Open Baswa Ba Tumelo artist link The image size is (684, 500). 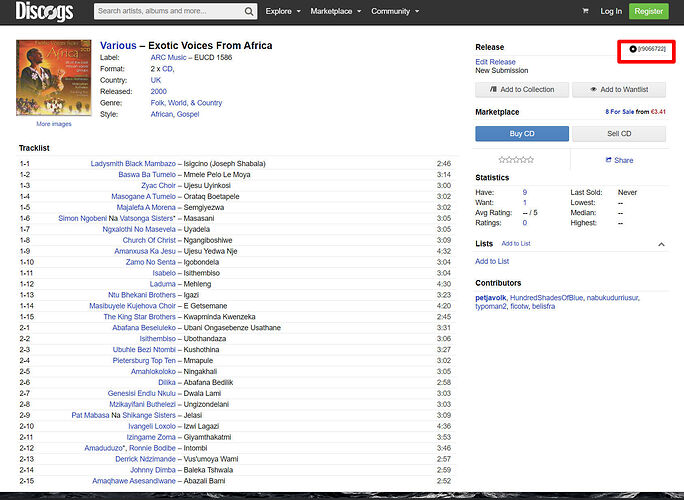pos(147,175)
